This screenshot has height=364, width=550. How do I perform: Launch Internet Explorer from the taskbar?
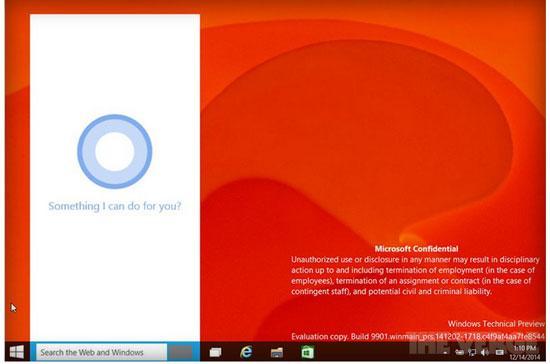pos(246,352)
